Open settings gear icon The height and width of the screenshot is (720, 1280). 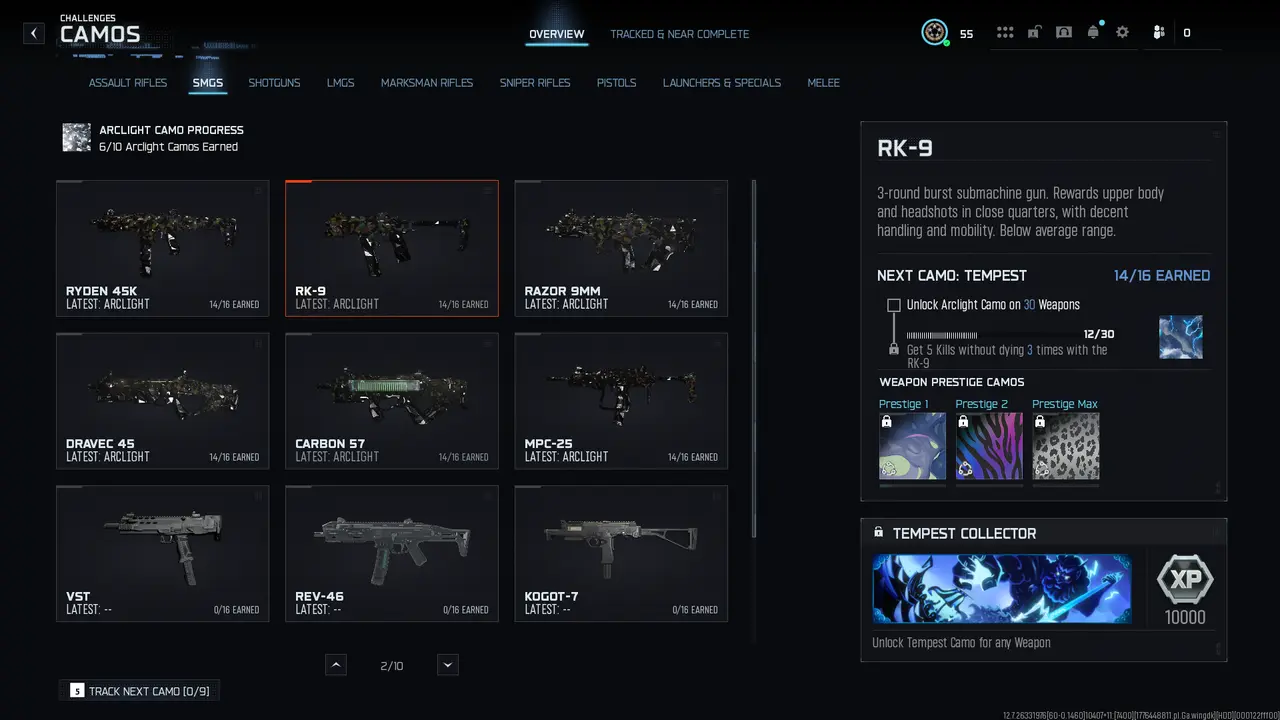tap(1122, 33)
